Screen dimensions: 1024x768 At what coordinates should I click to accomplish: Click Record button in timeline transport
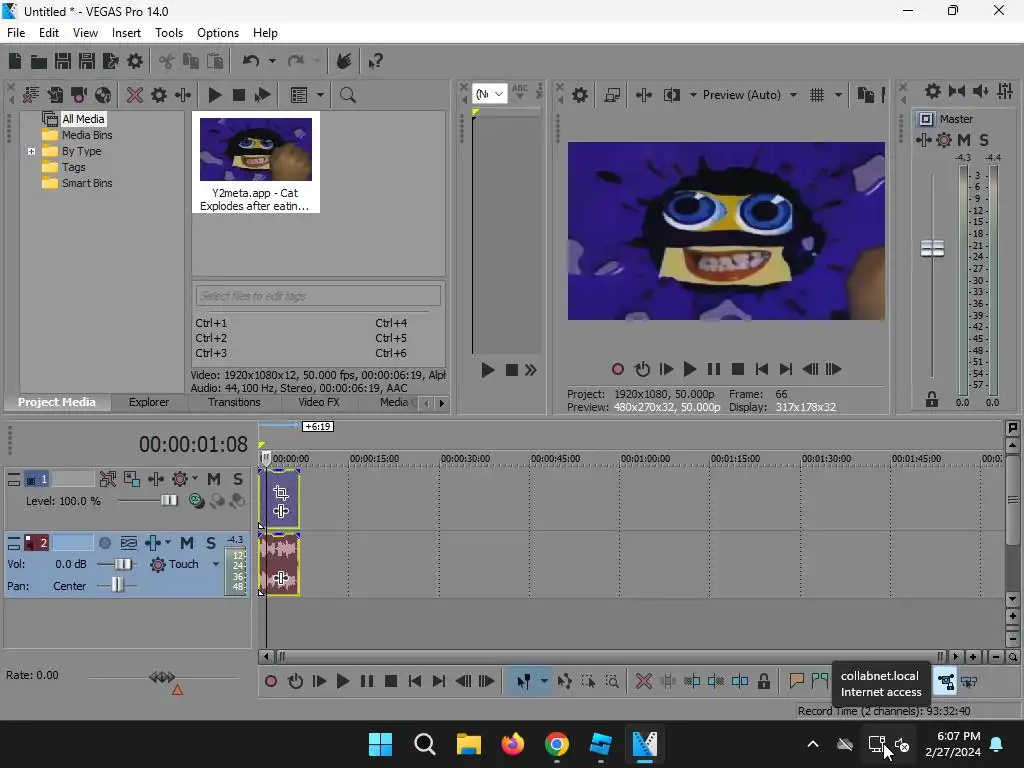click(270, 682)
